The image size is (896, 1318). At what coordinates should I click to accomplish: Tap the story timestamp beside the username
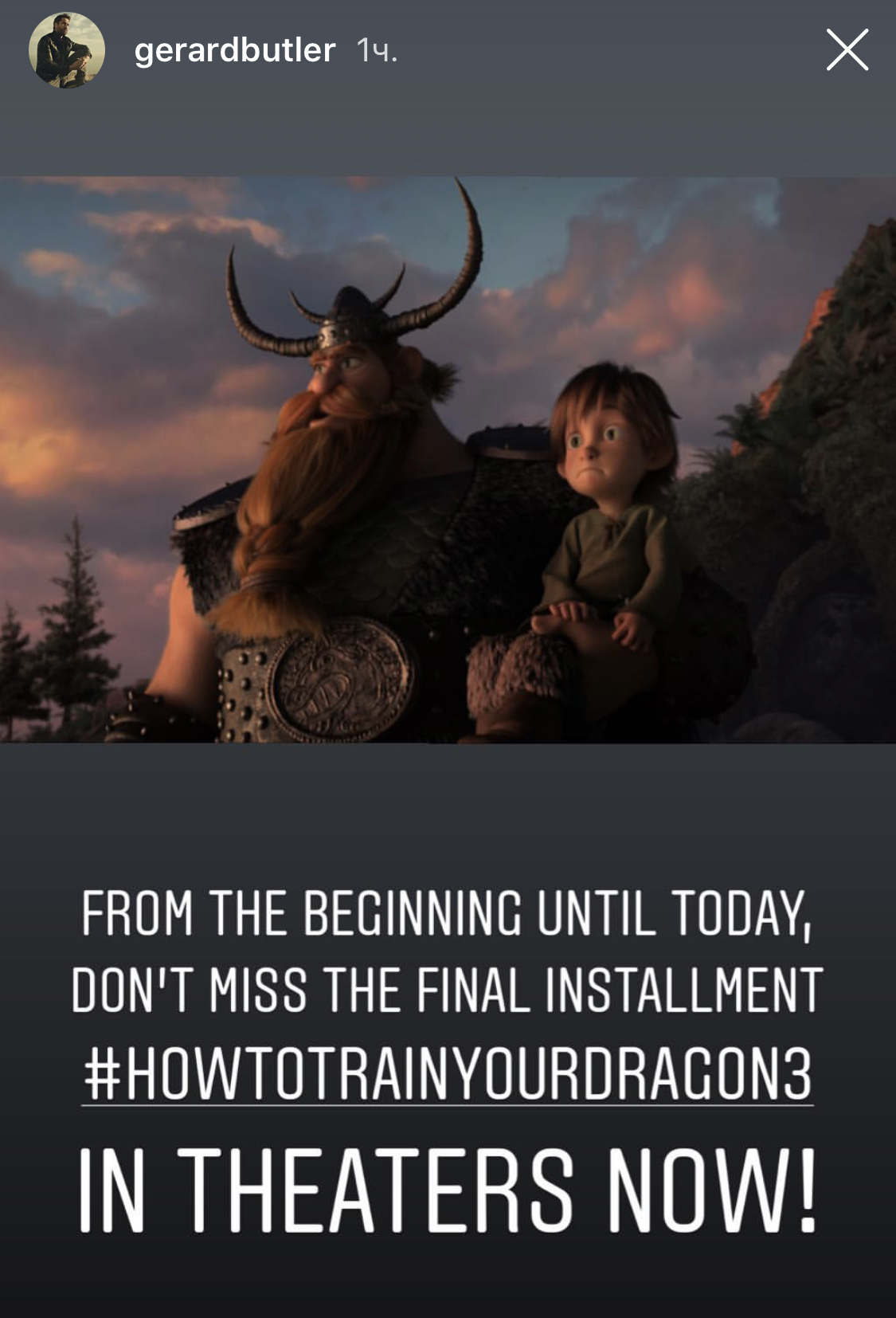tap(377, 51)
